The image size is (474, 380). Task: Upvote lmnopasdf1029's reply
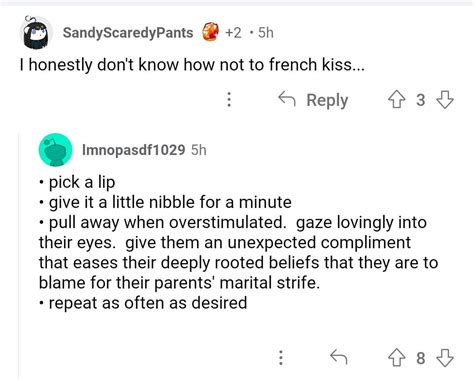(396, 358)
